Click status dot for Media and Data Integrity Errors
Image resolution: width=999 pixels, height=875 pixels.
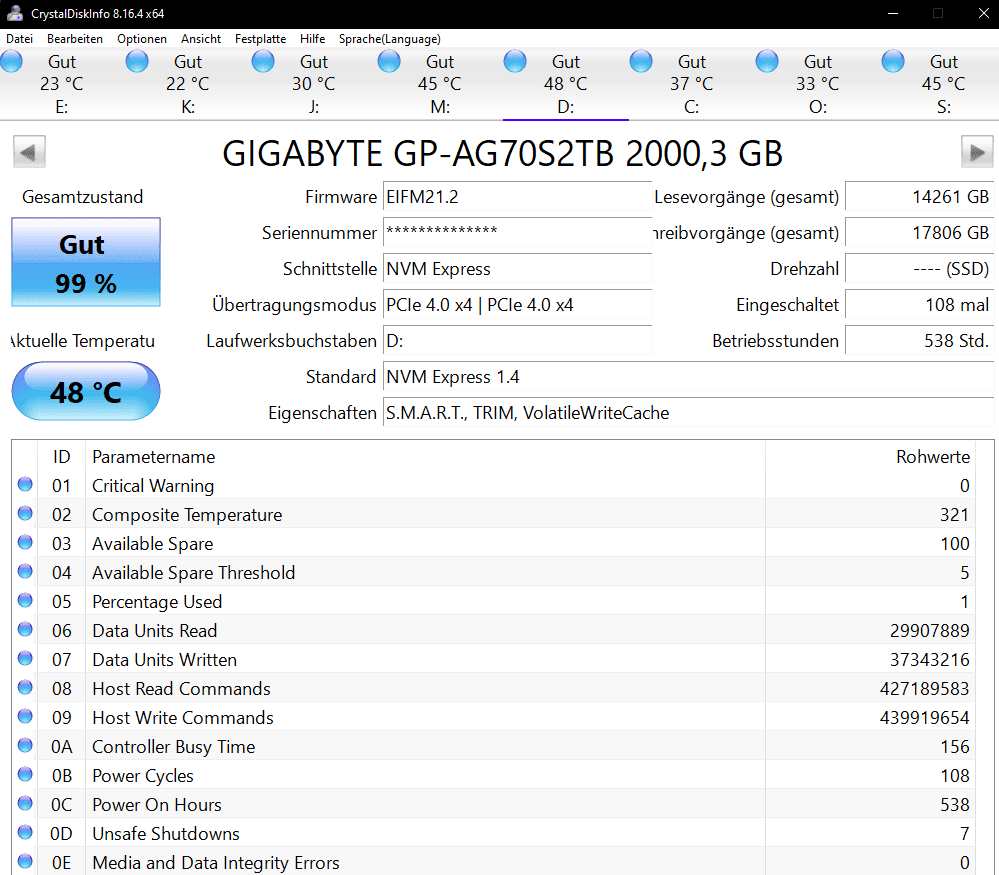pyautogui.click(x=25, y=861)
